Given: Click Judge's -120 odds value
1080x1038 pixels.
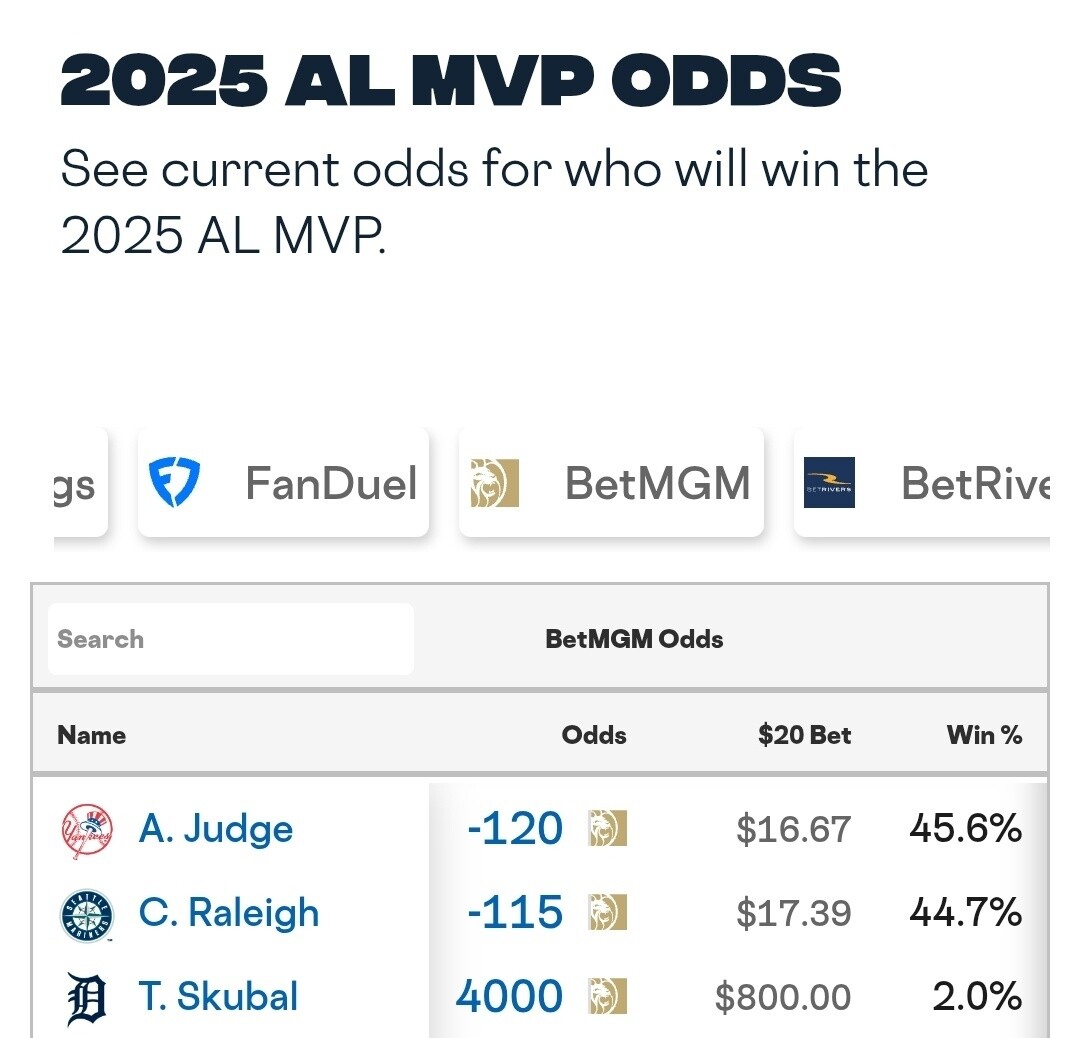Looking at the screenshot, I should 515,829.
